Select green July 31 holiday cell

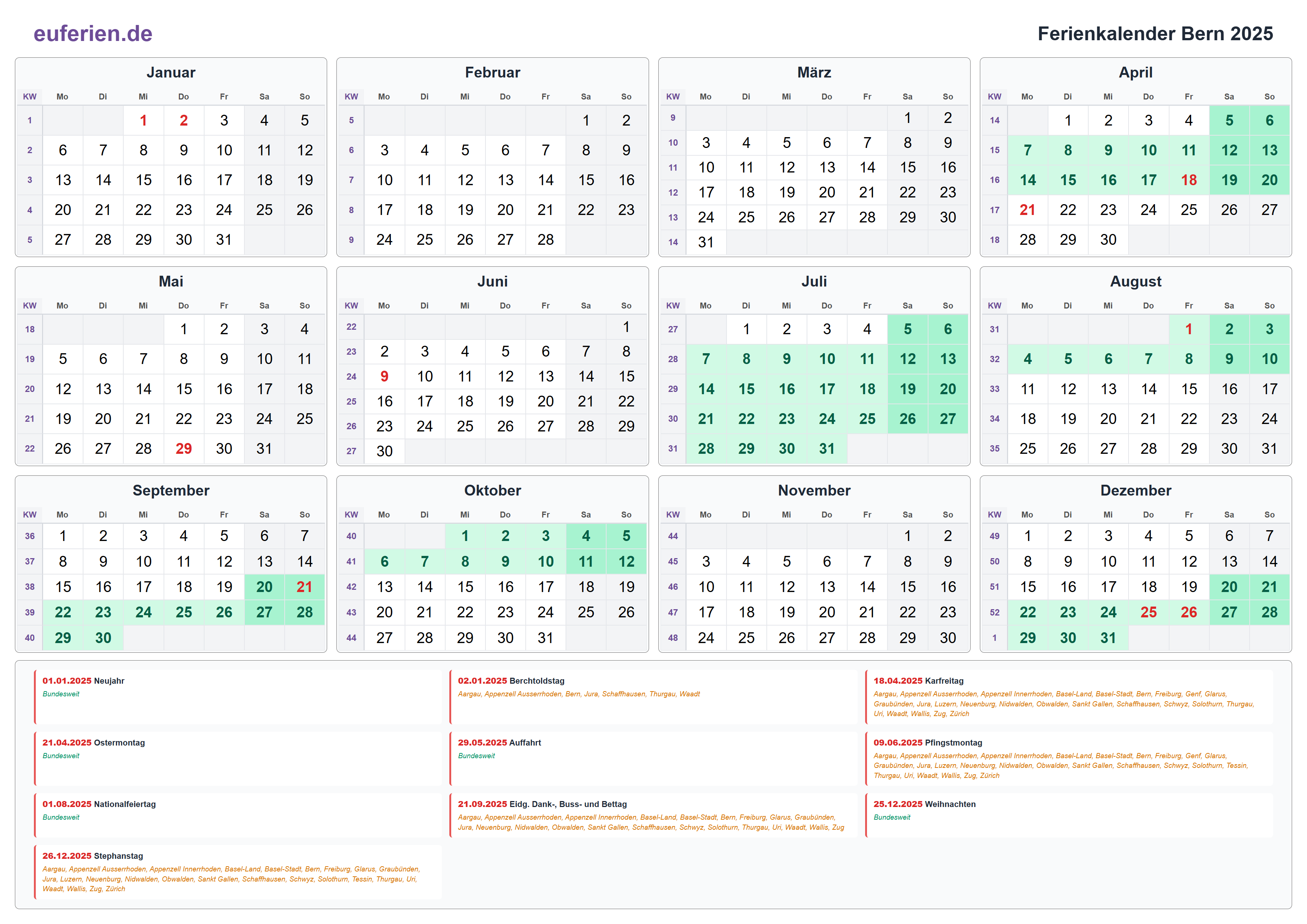[x=826, y=449]
